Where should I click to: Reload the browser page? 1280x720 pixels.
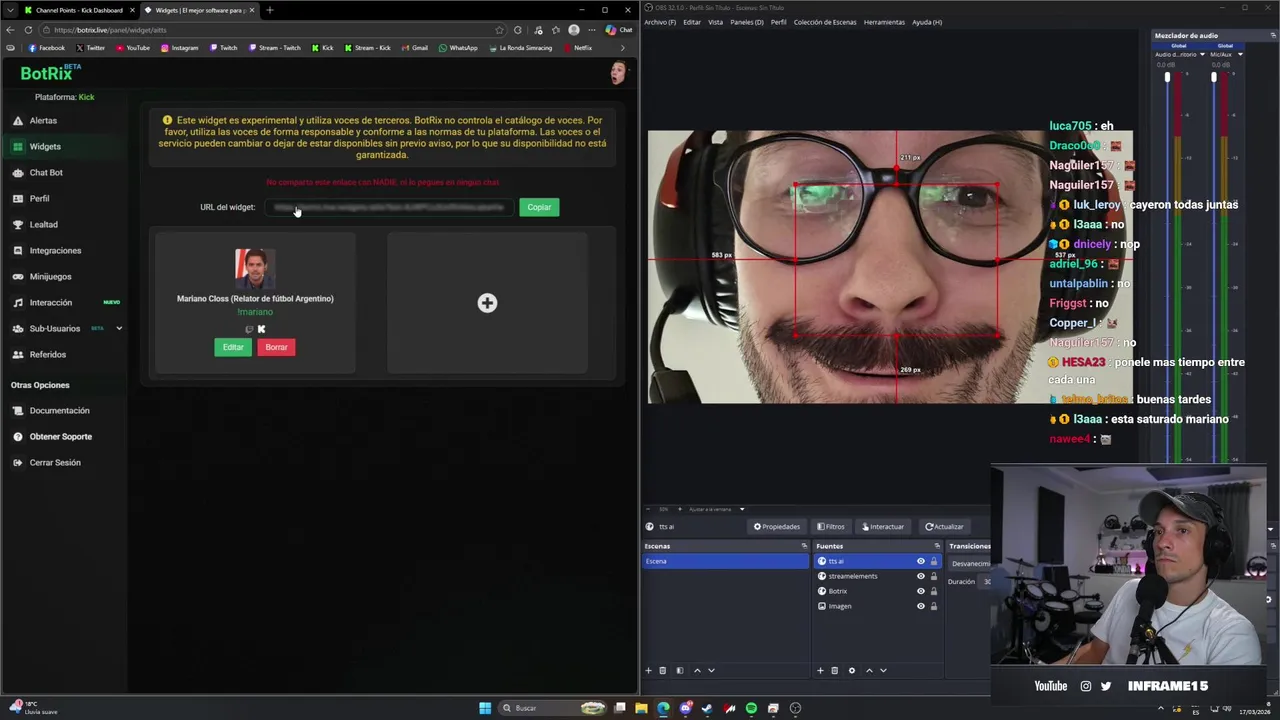(x=28, y=30)
